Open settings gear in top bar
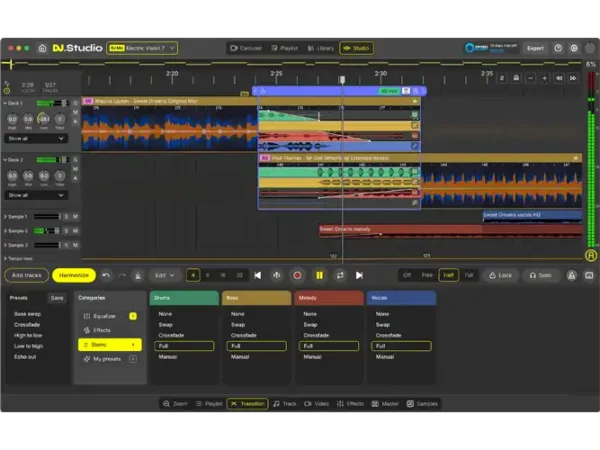Screen dimensions: 600x450 point(574,48)
